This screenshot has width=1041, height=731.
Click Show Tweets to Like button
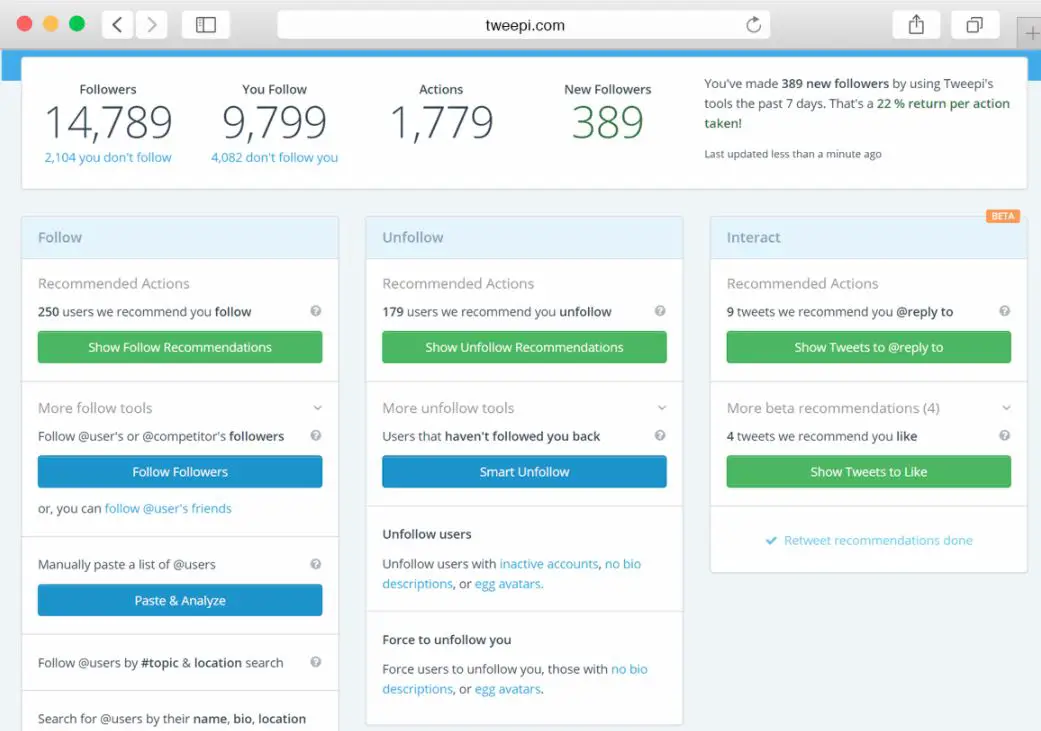[x=868, y=471]
